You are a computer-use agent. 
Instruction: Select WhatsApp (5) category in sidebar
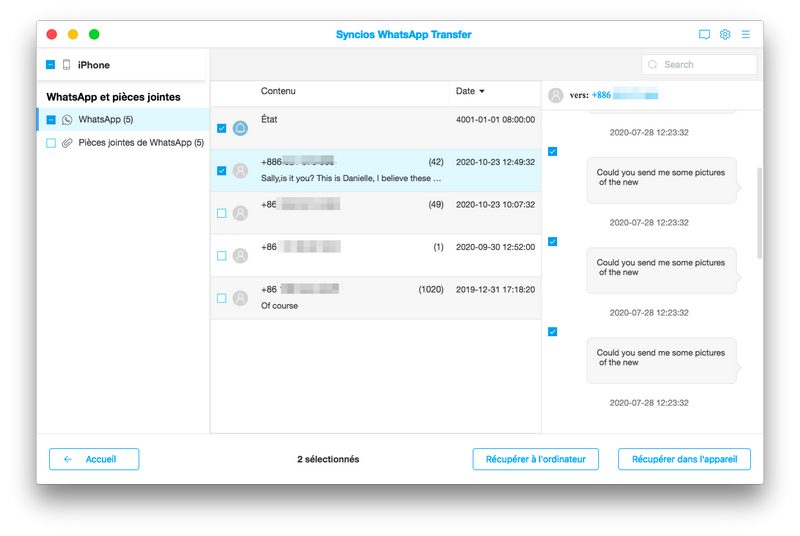click(x=123, y=119)
